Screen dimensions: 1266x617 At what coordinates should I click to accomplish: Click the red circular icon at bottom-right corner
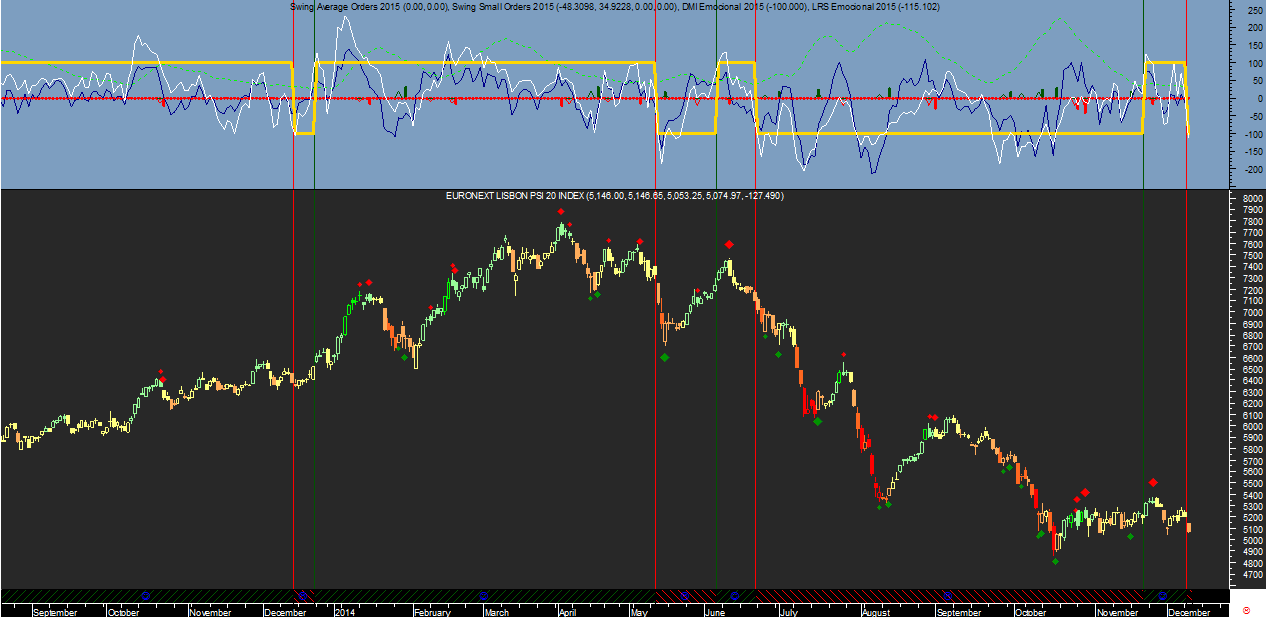pyautogui.click(x=1245, y=609)
